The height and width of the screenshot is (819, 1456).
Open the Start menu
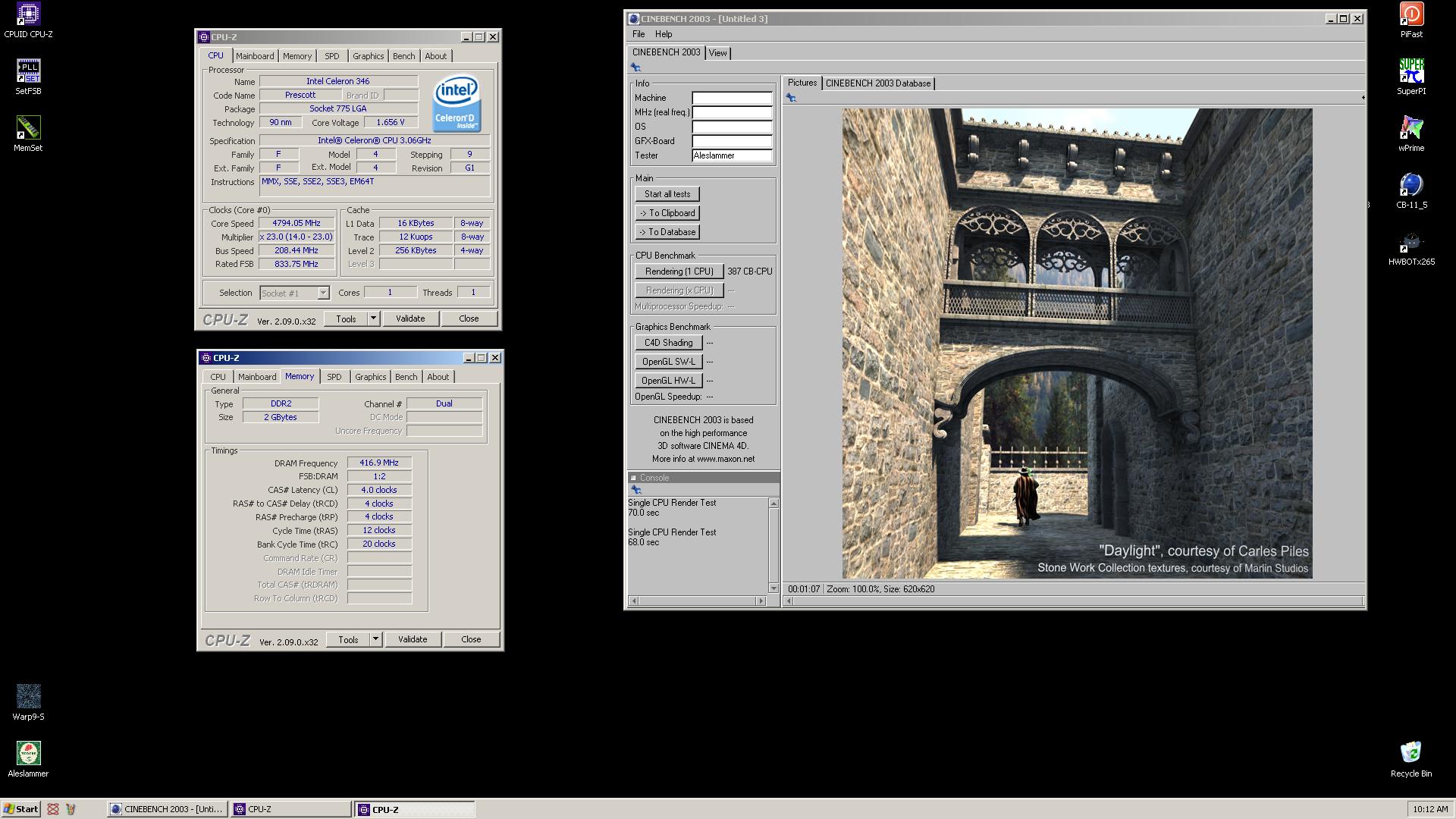coord(21,809)
